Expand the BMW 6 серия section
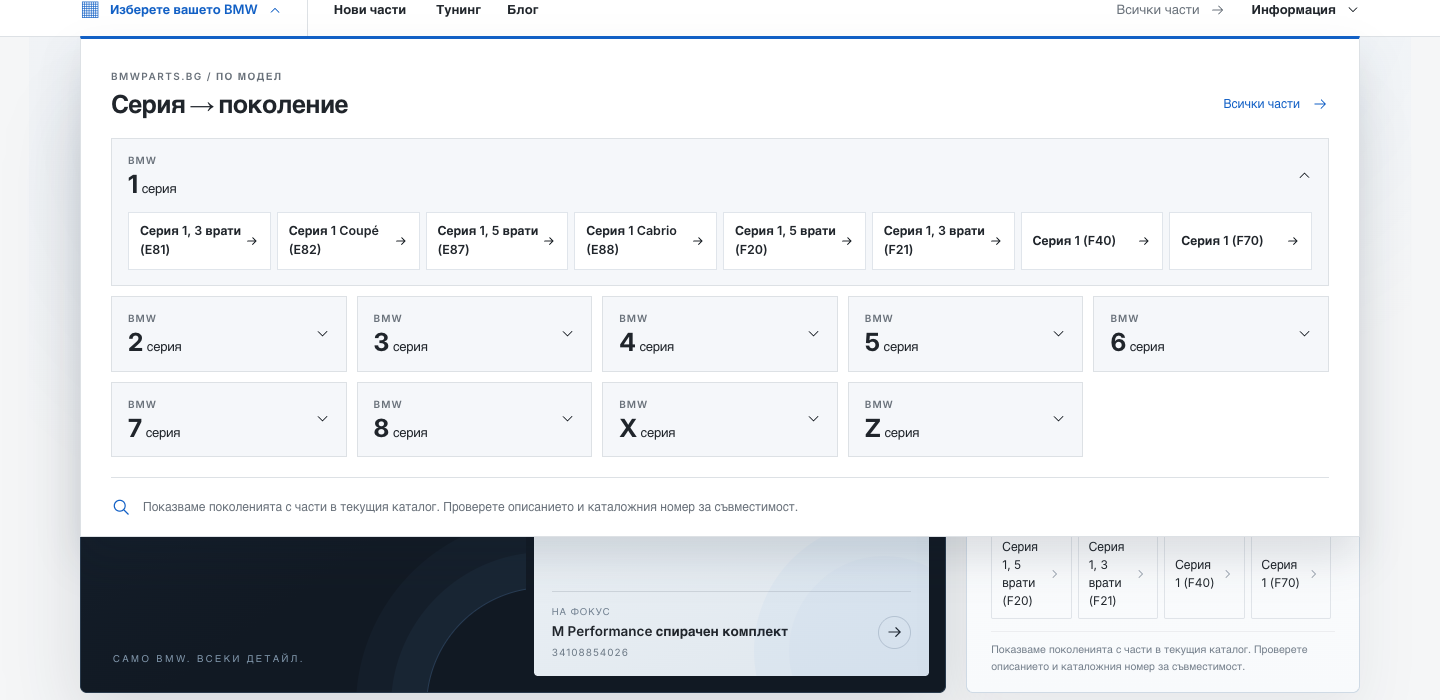Image resolution: width=1440 pixels, height=700 pixels. click(x=1211, y=334)
